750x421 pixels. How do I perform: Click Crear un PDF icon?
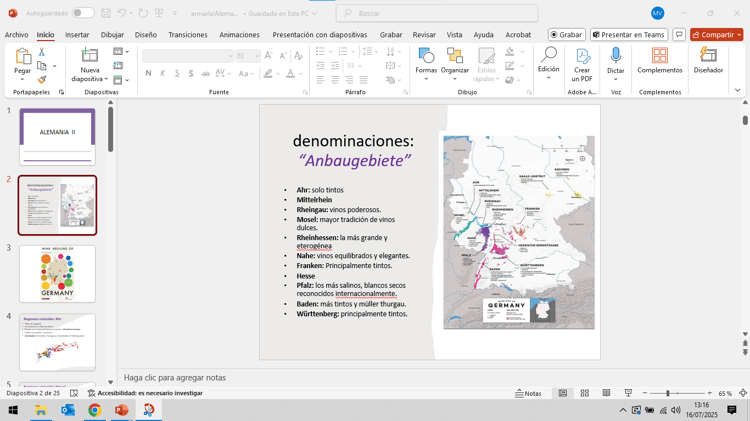pyautogui.click(x=582, y=64)
